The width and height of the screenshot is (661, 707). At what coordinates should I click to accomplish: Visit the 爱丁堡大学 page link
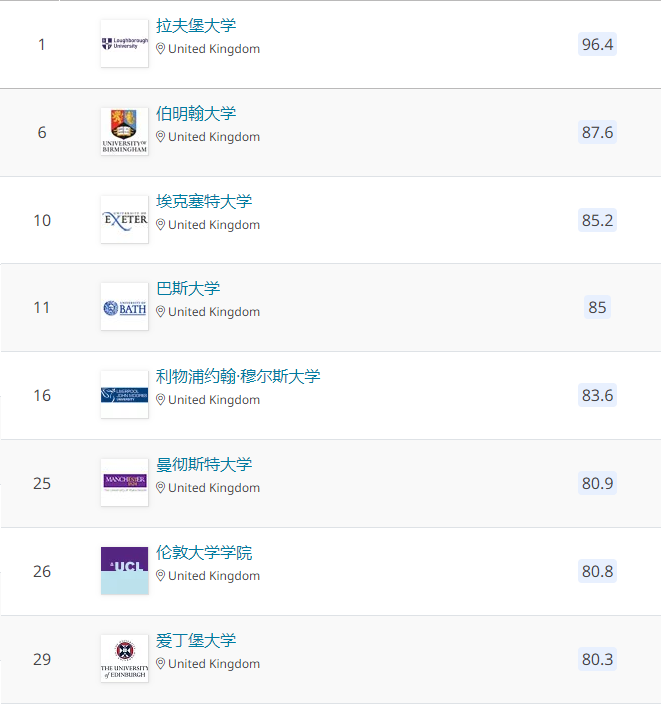(x=196, y=641)
